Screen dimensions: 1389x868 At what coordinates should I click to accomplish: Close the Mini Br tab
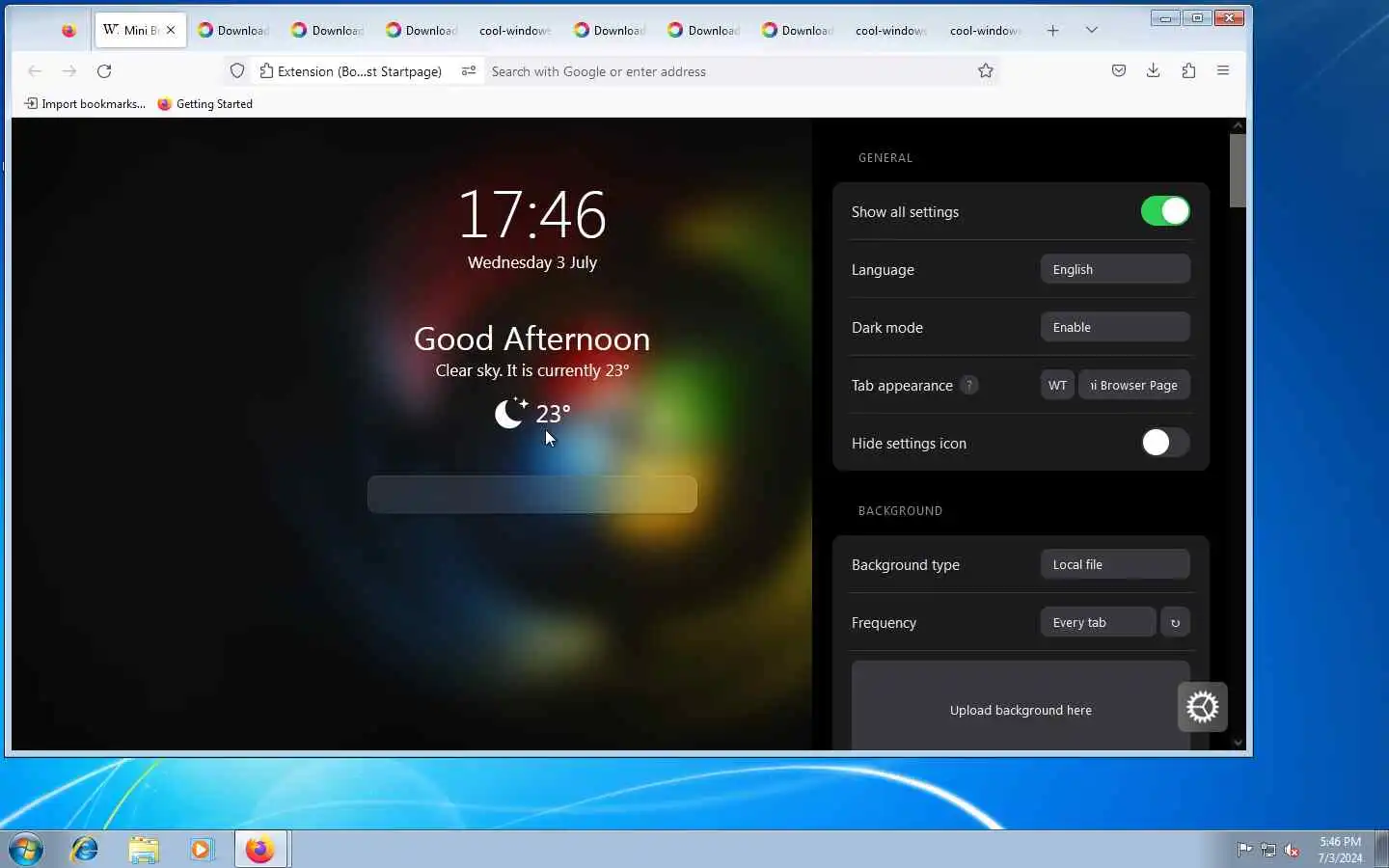(171, 30)
